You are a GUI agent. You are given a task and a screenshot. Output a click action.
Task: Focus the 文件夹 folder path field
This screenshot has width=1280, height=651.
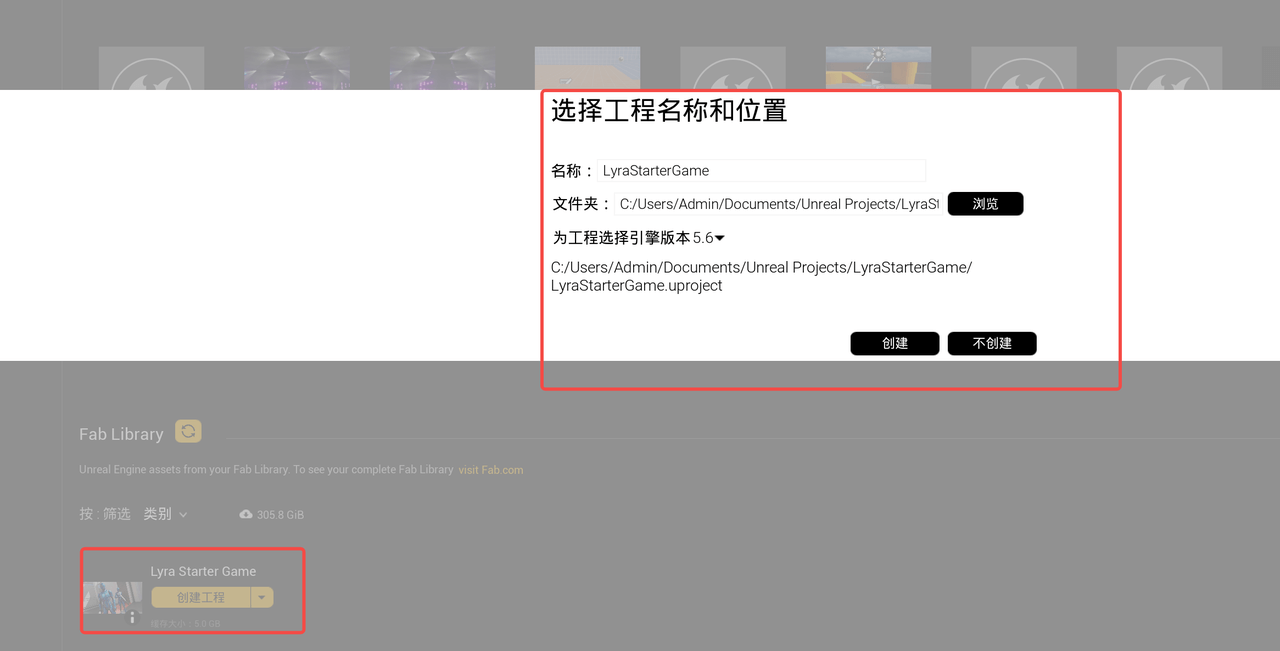pos(778,204)
